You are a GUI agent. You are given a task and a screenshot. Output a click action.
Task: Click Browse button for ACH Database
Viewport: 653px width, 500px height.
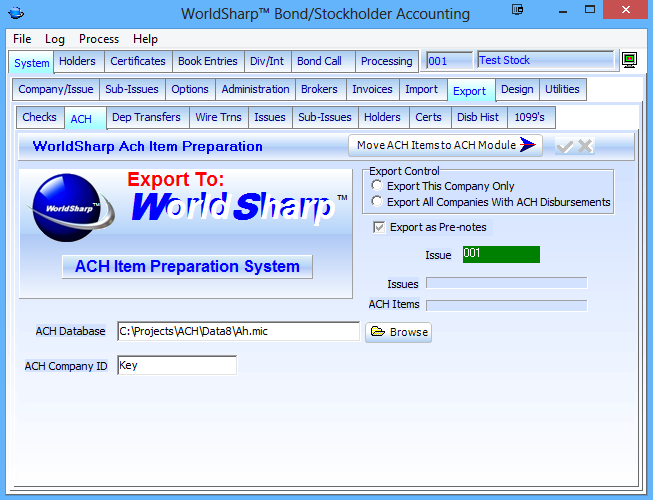398,332
